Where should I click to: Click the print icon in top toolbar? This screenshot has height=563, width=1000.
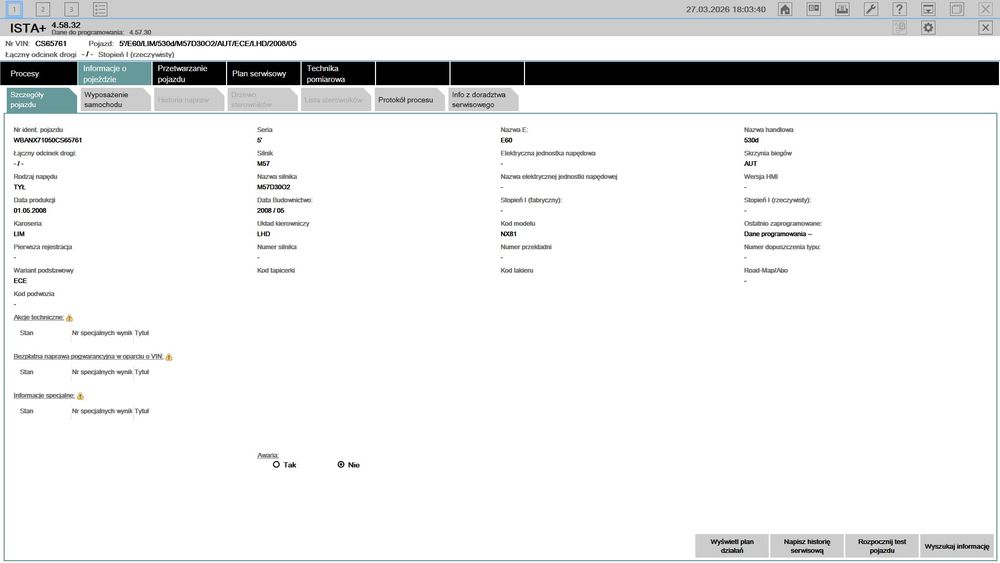coord(842,9)
